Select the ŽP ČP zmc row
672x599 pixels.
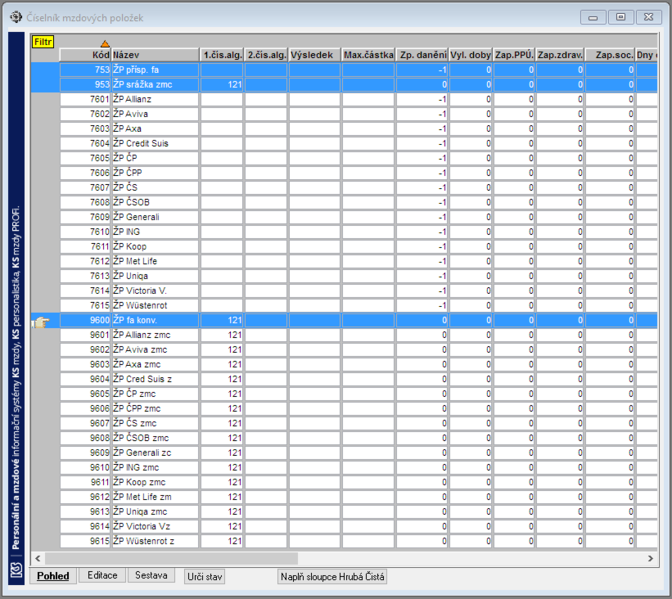(x=344, y=394)
